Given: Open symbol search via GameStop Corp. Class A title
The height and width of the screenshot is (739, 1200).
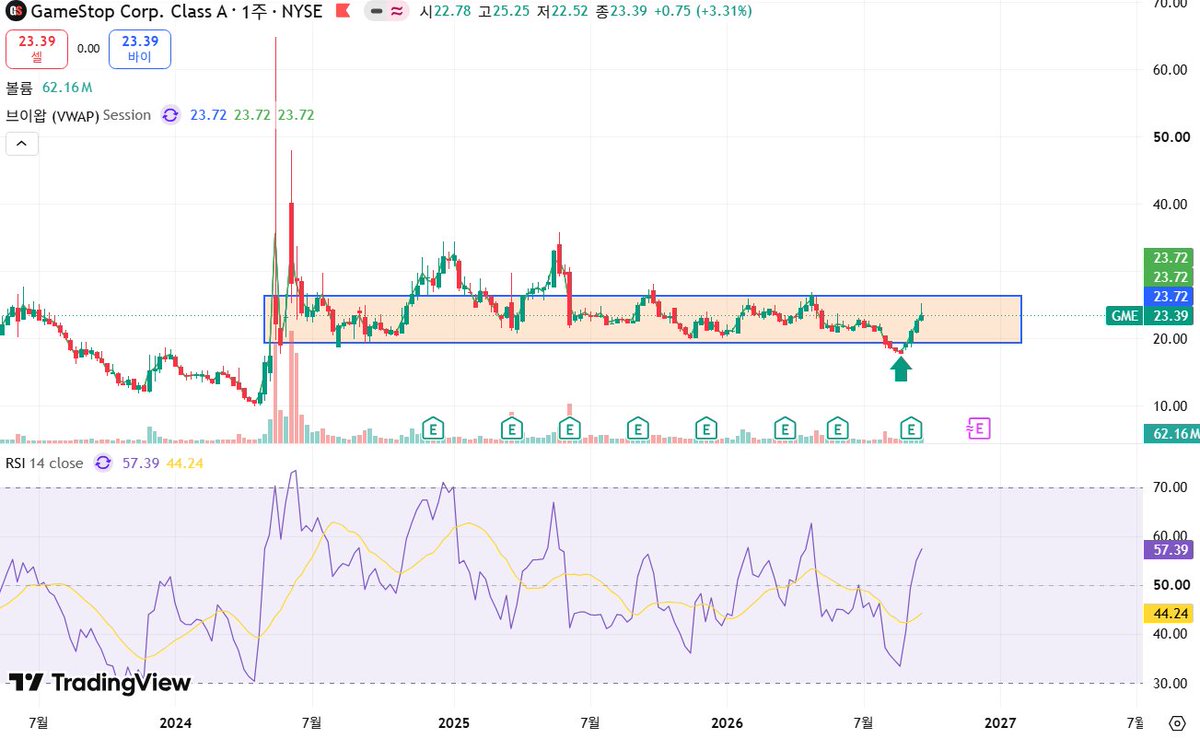Looking at the screenshot, I should [x=131, y=12].
